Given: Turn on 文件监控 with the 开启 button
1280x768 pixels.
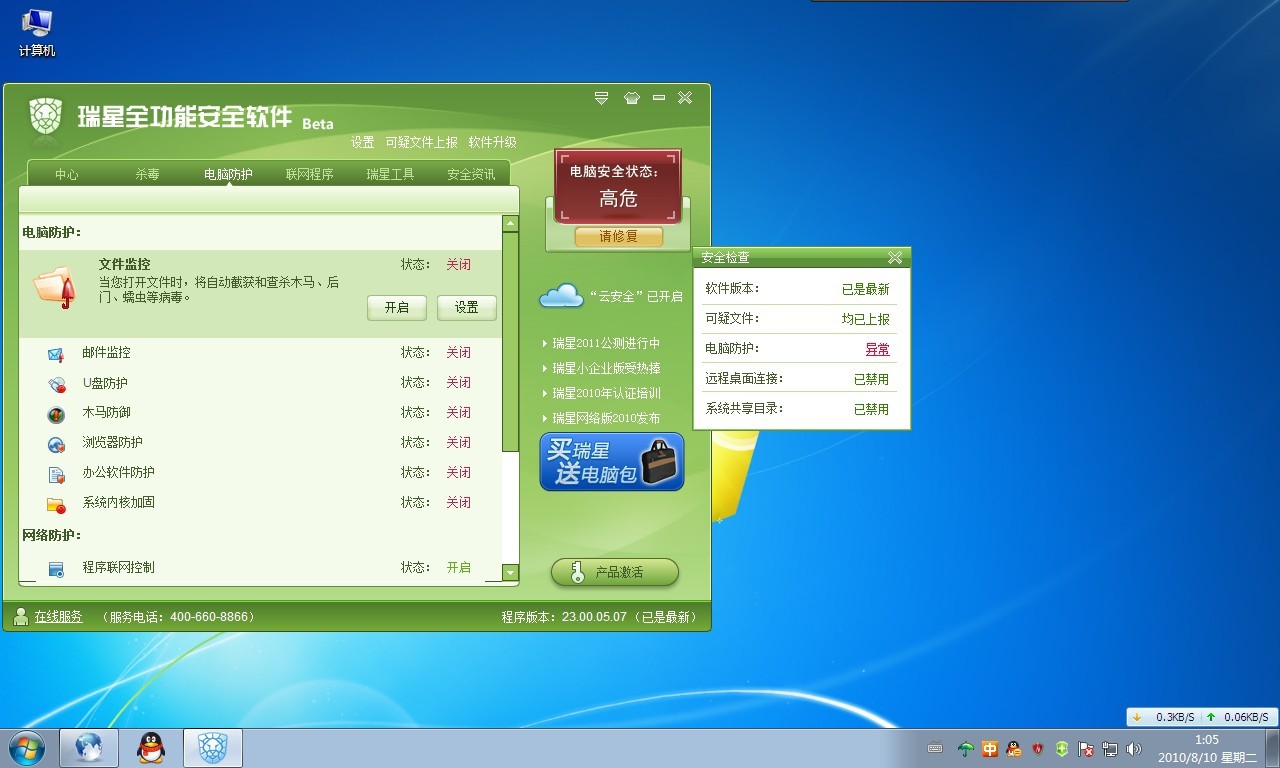Looking at the screenshot, I should point(397,308).
